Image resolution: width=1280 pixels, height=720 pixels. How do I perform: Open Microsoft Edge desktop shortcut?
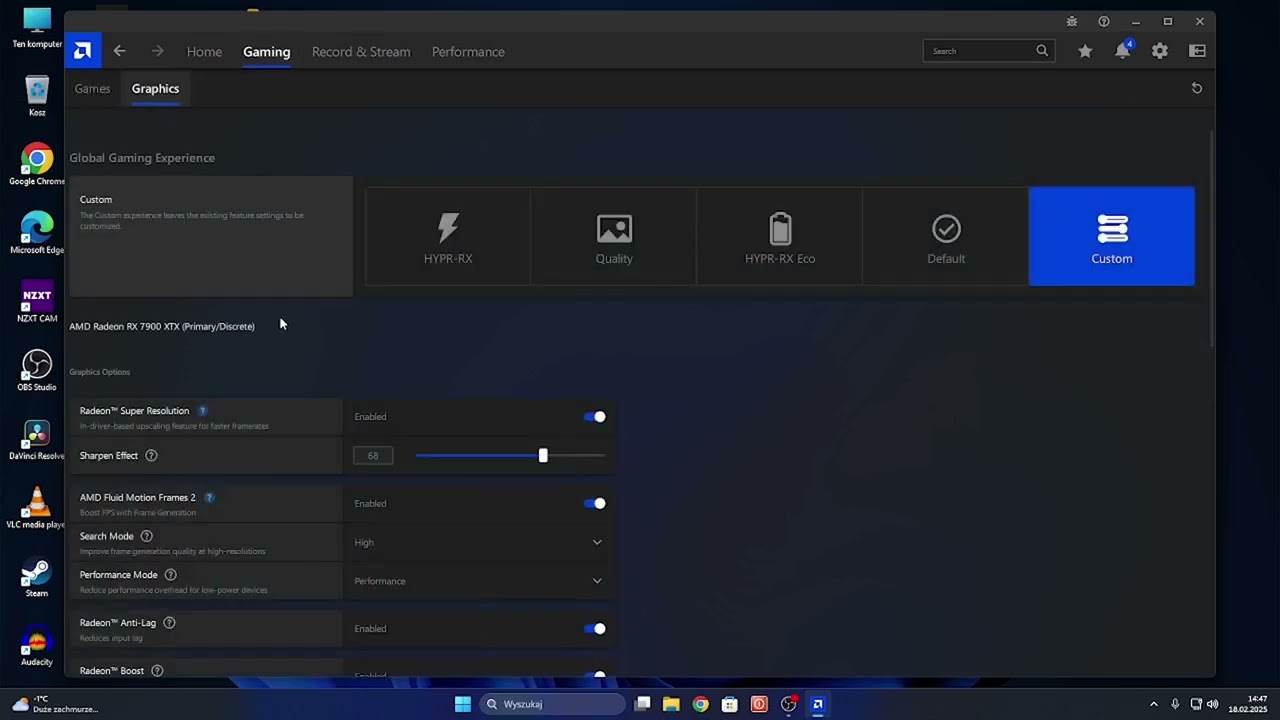(x=37, y=233)
